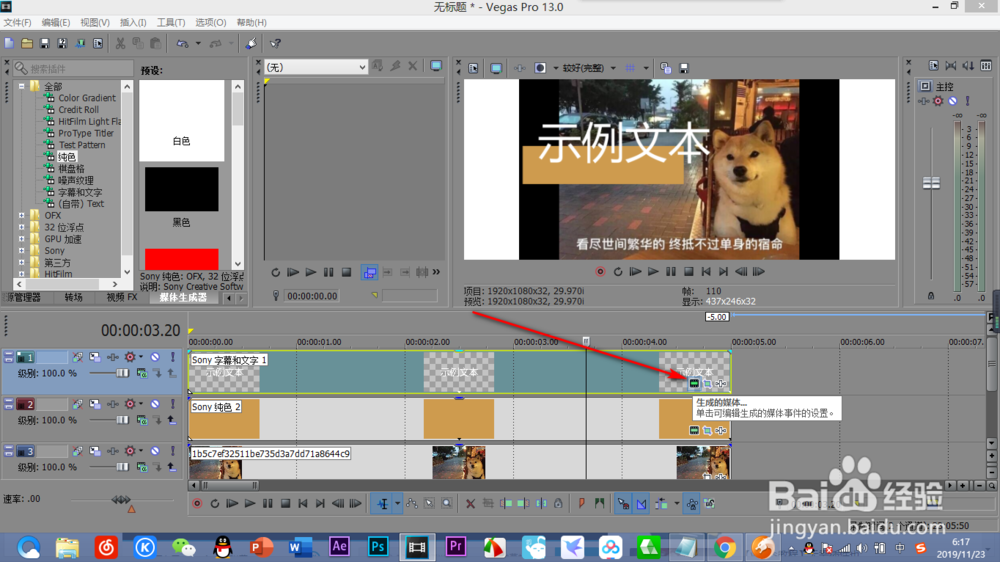Pause playback in the video preview window
This screenshot has height=562, width=1000.
click(671, 272)
